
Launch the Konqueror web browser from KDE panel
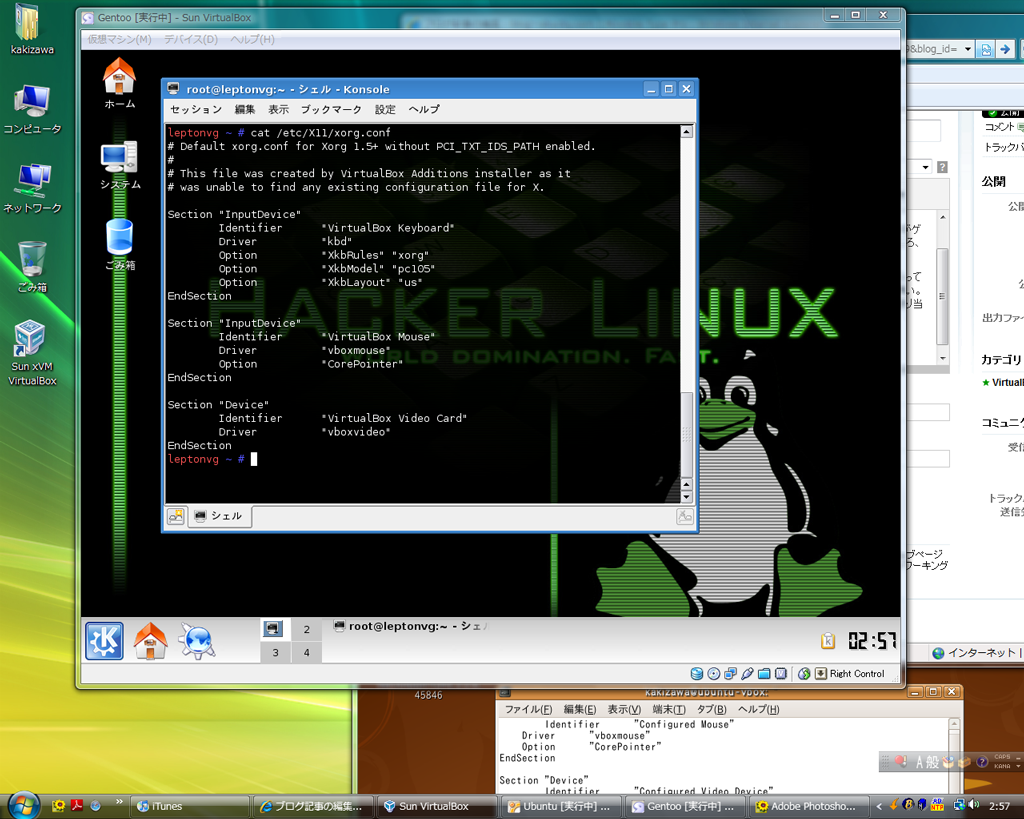197,641
